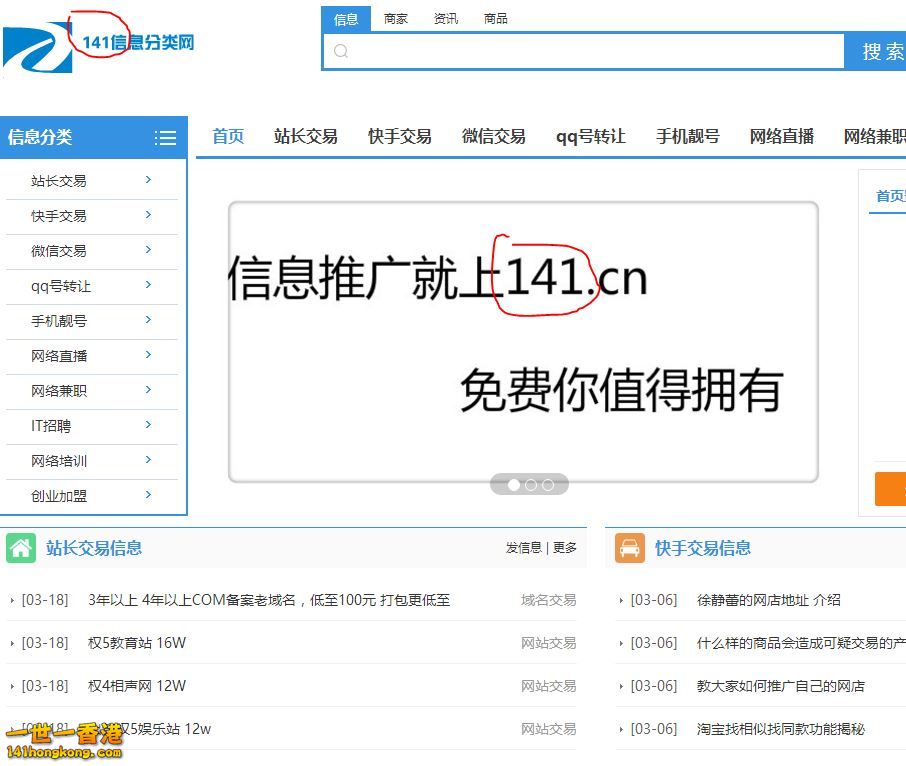This screenshot has width=906, height=766.
Task: Click the orange car icon for 快手交易信息
Action: tap(630, 548)
